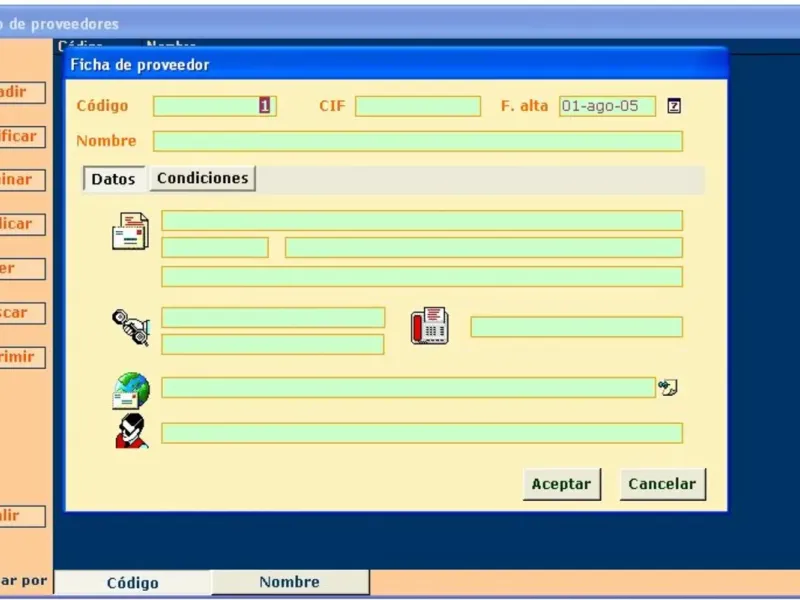Click the Cancelar button
The image size is (800, 600).
pyautogui.click(x=662, y=484)
